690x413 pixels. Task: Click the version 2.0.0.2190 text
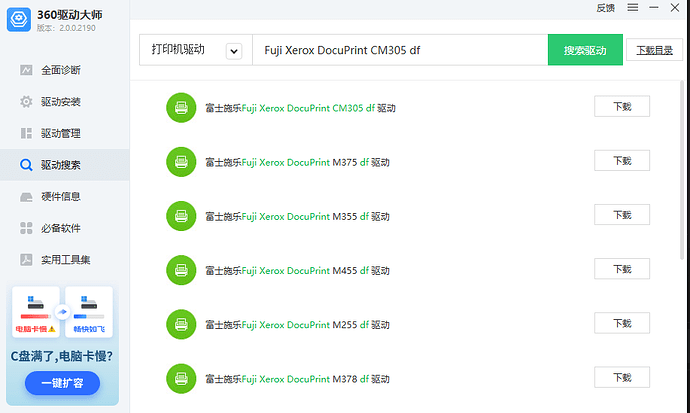(x=66, y=28)
